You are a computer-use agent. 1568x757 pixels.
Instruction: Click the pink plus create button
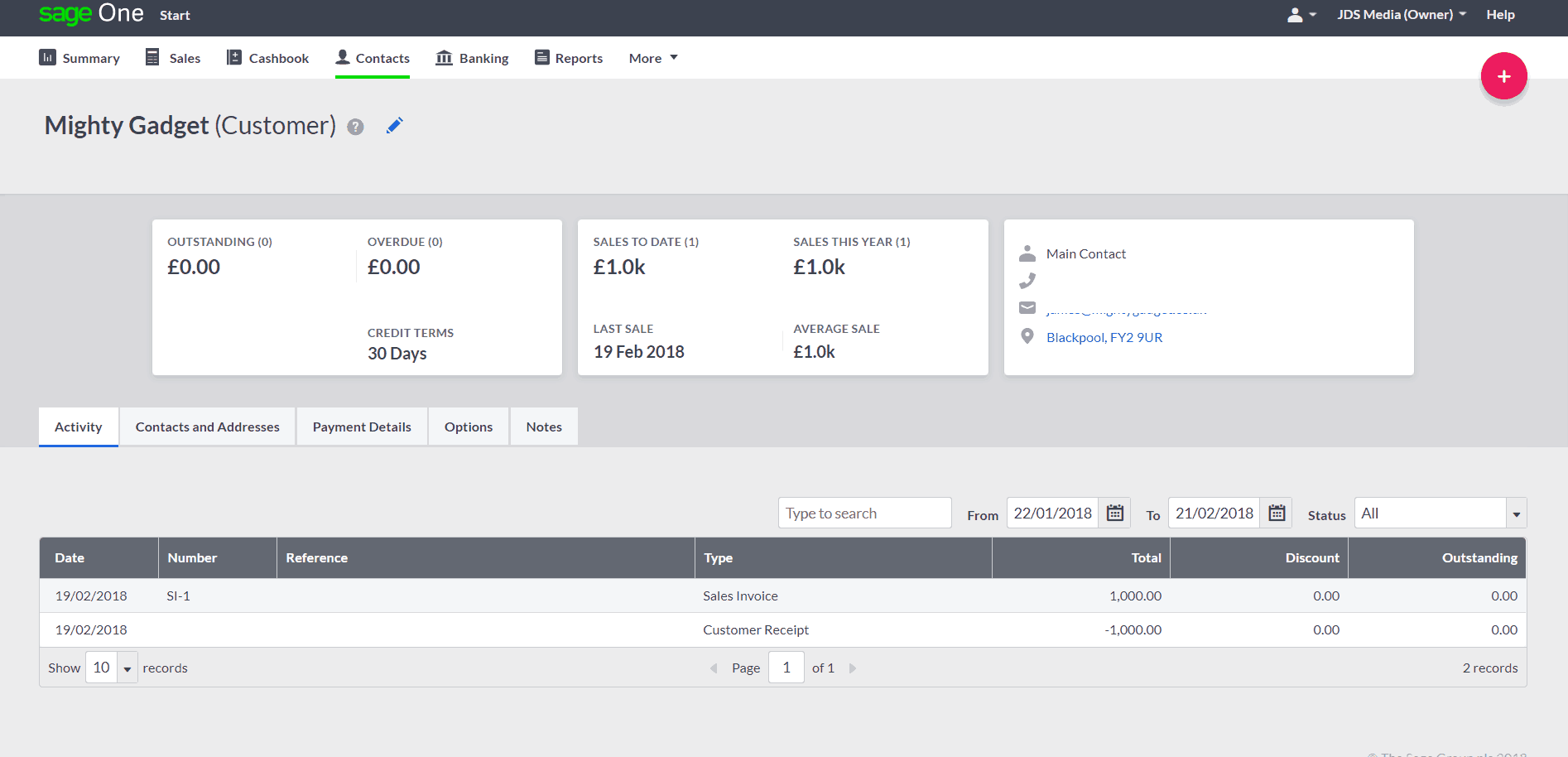[1503, 76]
